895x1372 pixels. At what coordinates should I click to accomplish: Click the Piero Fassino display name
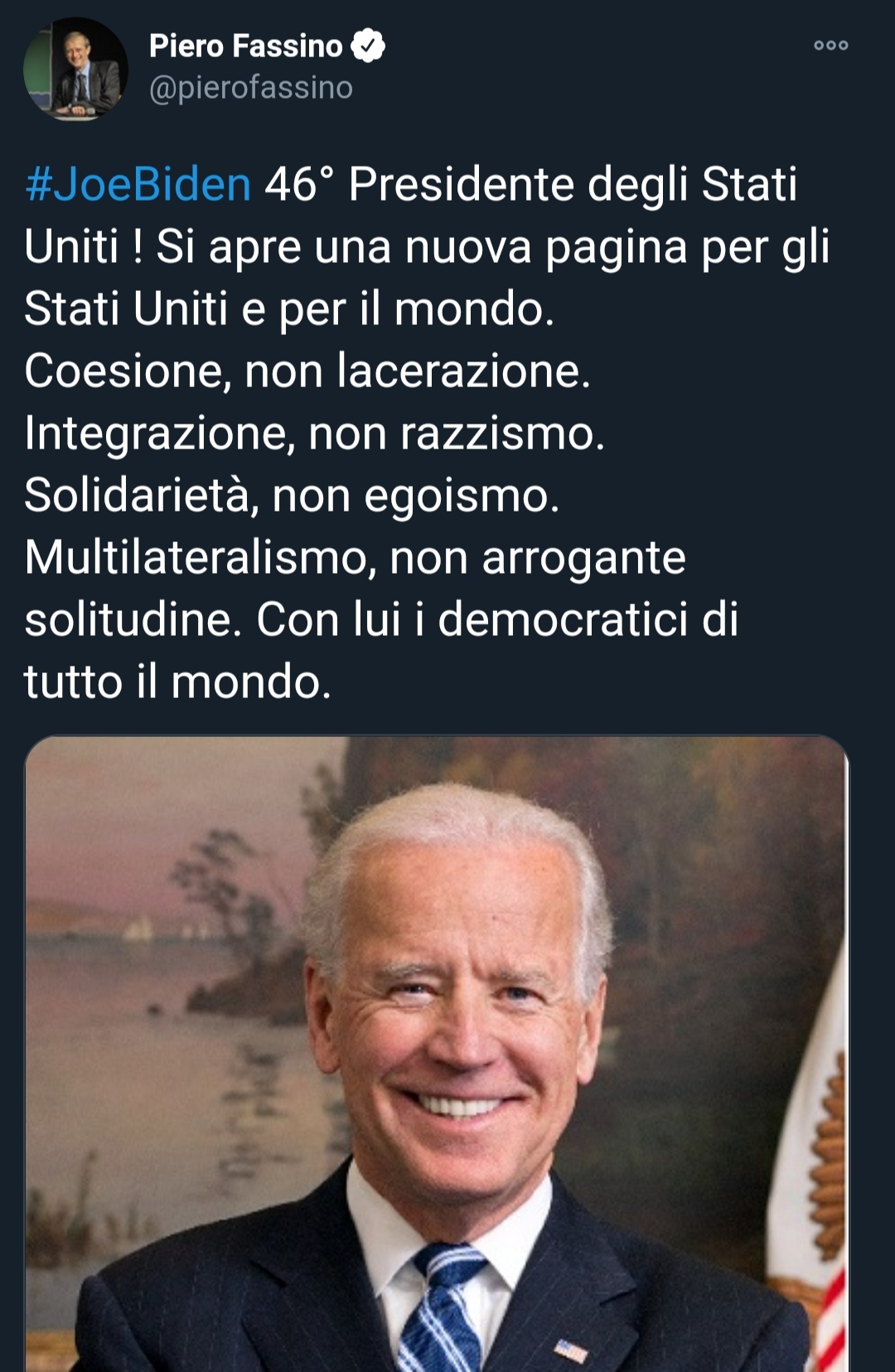click(245, 46)
